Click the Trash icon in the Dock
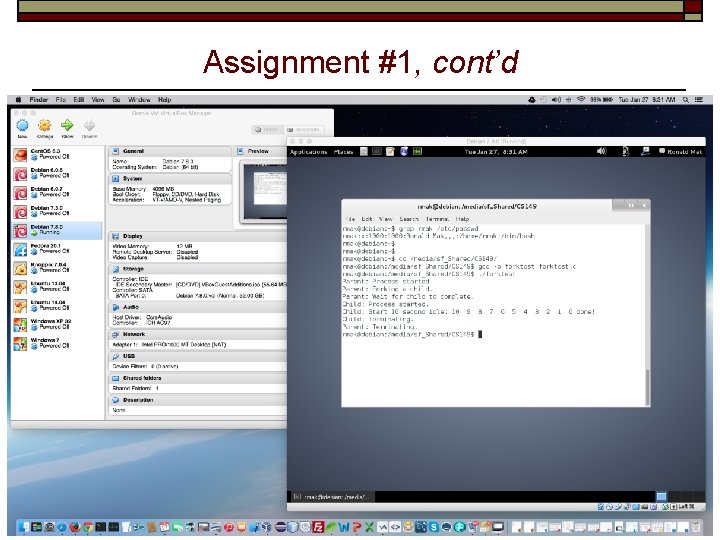Image resolution: width=720 pixels, height=540 pixels. [x=696, y=527]
